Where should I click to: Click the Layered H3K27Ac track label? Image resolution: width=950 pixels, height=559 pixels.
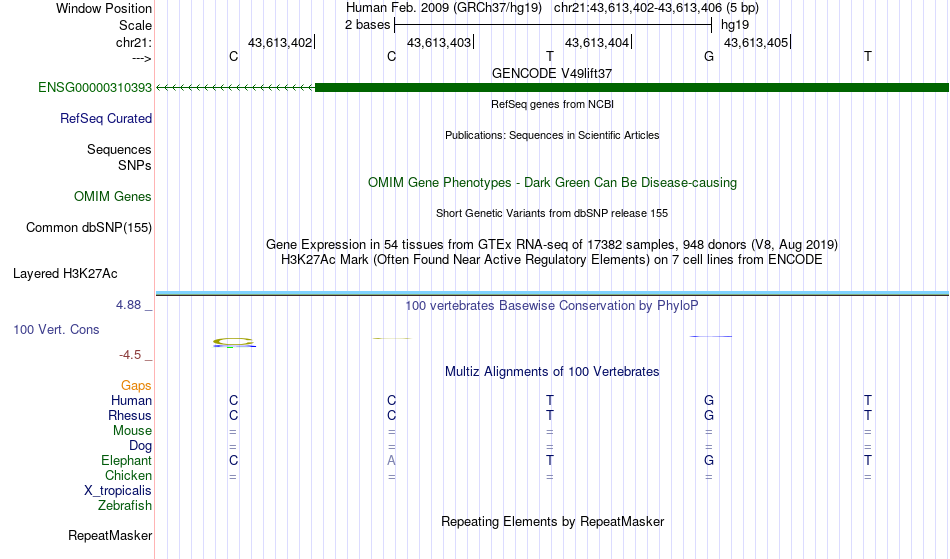click(x=65, y=274)
